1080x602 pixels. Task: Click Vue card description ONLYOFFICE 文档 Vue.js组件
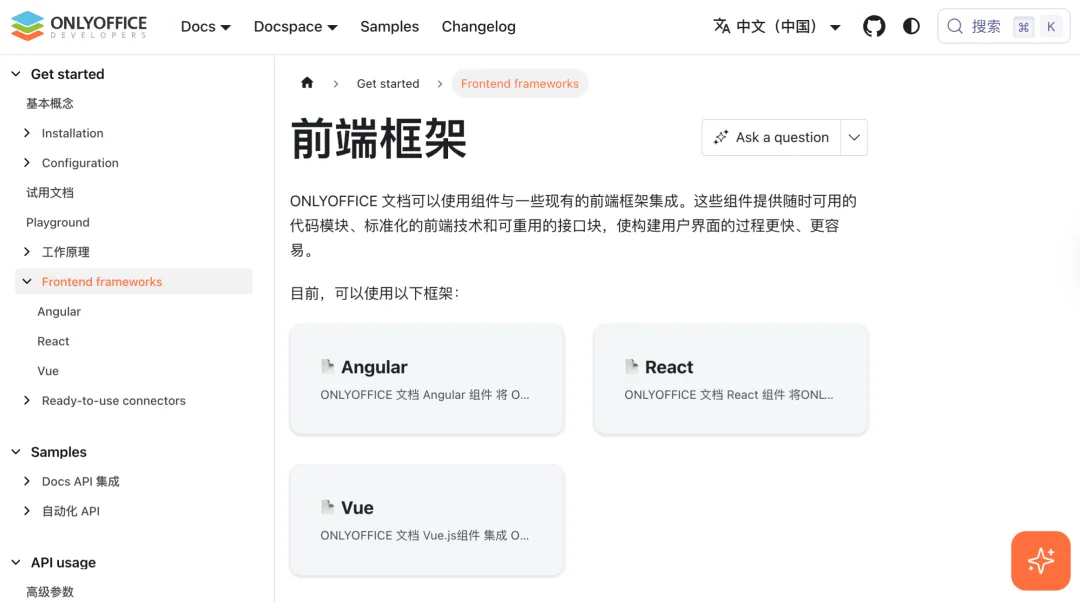(x=424, y=535)
